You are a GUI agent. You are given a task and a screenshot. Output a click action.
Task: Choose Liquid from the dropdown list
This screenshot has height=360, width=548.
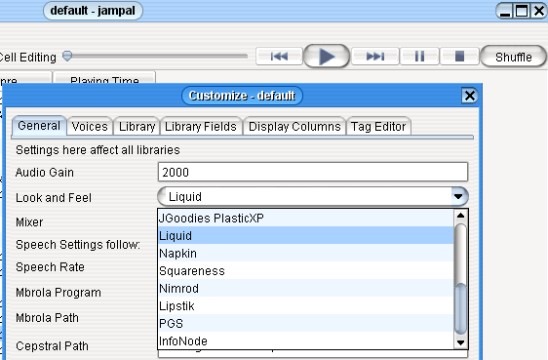click(306, 236)
